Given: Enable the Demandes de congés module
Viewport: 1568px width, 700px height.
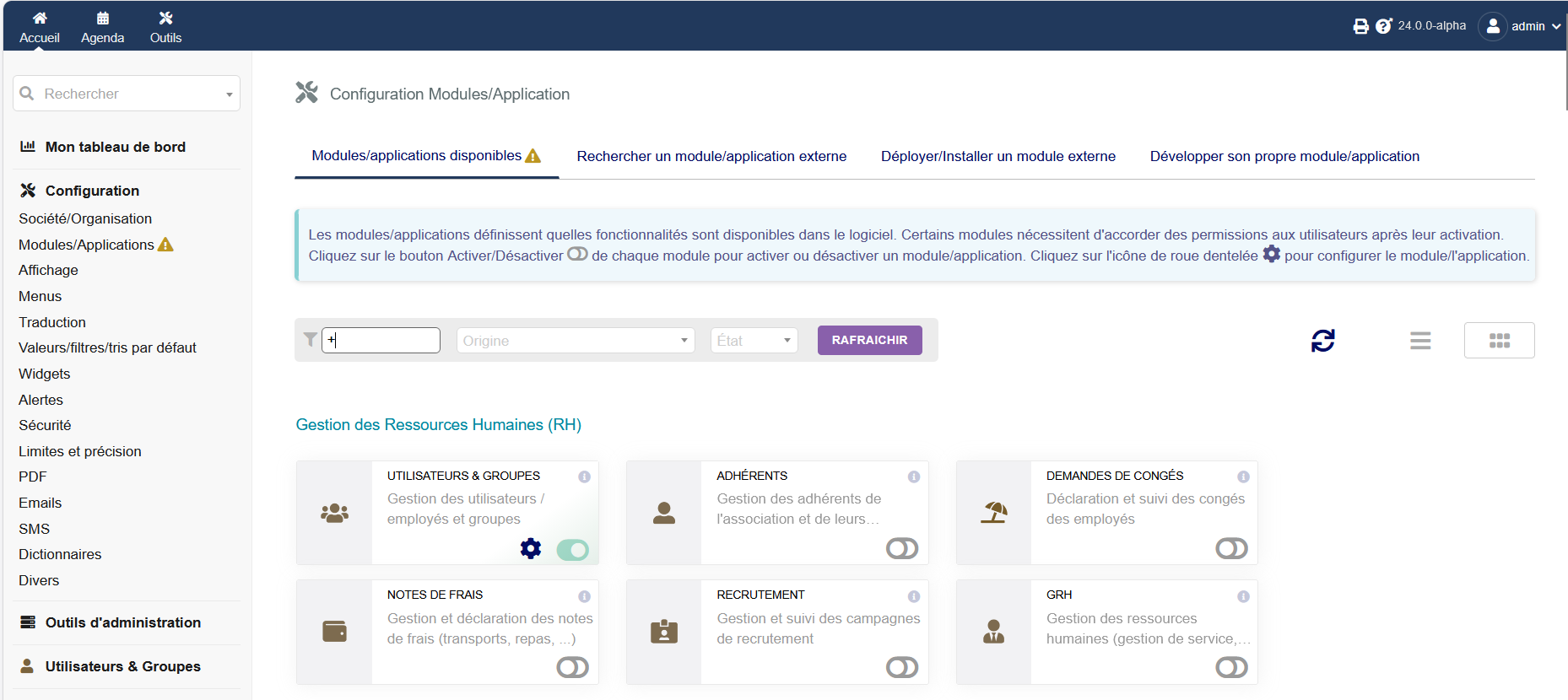Looking at the screenshot, I should click(x=1231, y=549).
